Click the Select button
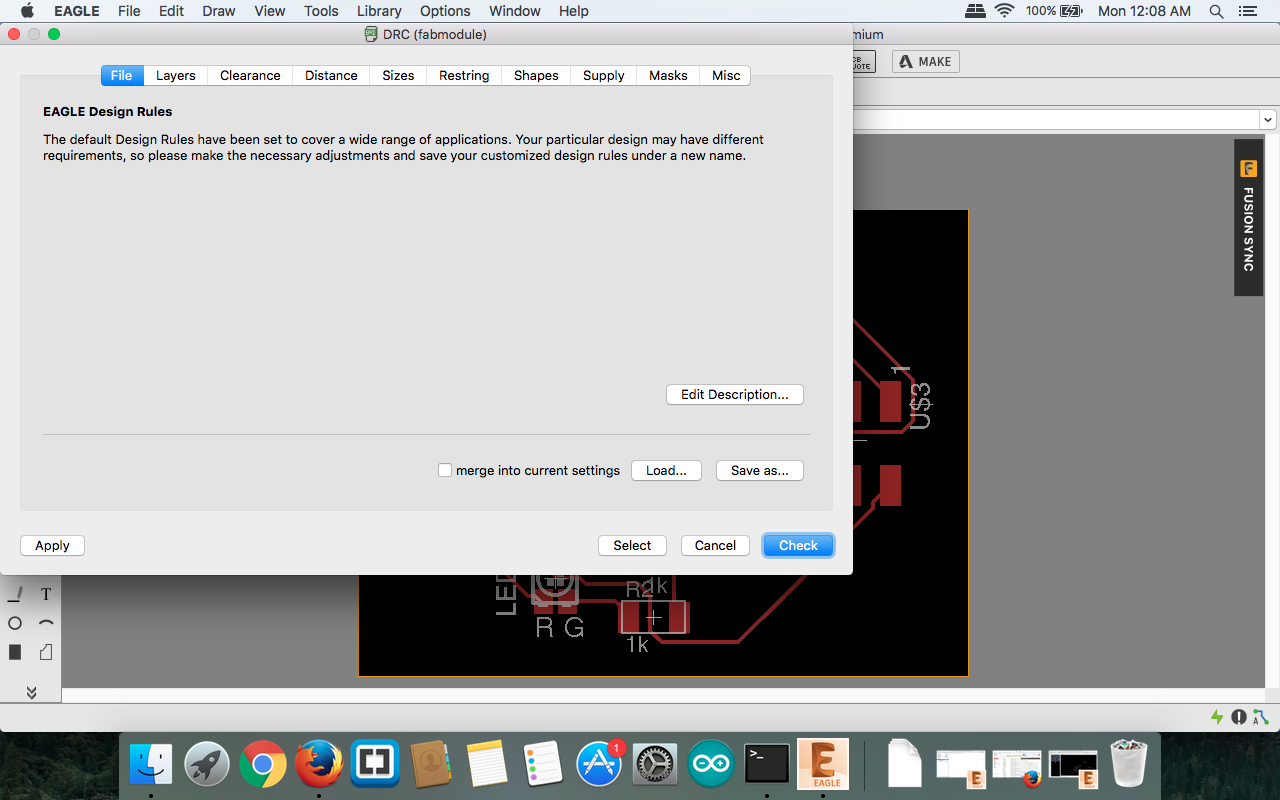The width and height of the screenshot is (1280, 800). coord(632,545)
